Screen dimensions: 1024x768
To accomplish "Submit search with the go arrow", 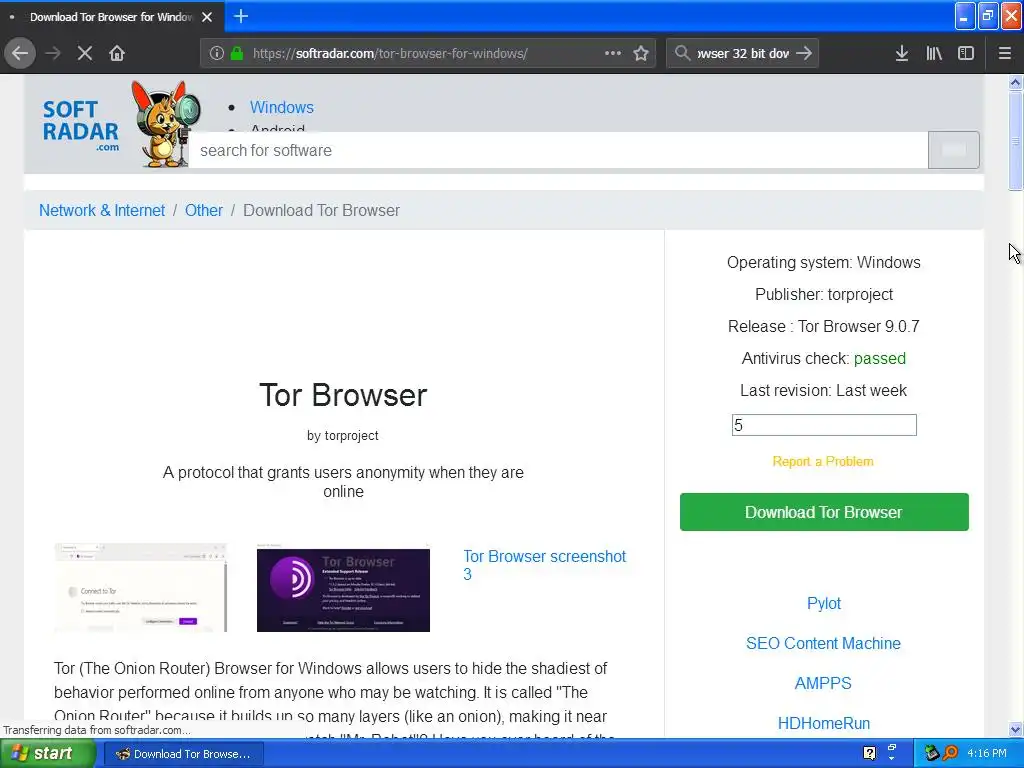I will point(805,53).
